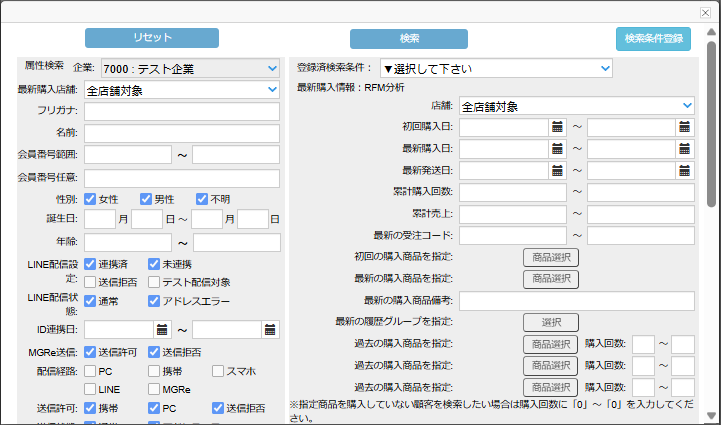Open calendar for ID連携日 start date
Viewport: 721px width, 425px height.
[162, 329]
